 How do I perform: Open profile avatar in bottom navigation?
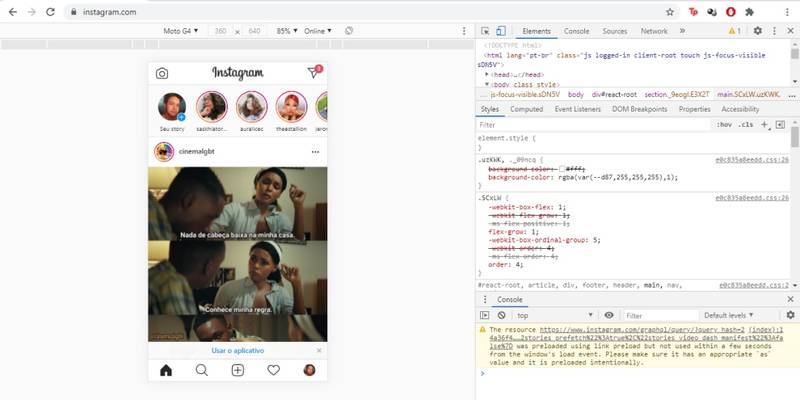point(309,370)
